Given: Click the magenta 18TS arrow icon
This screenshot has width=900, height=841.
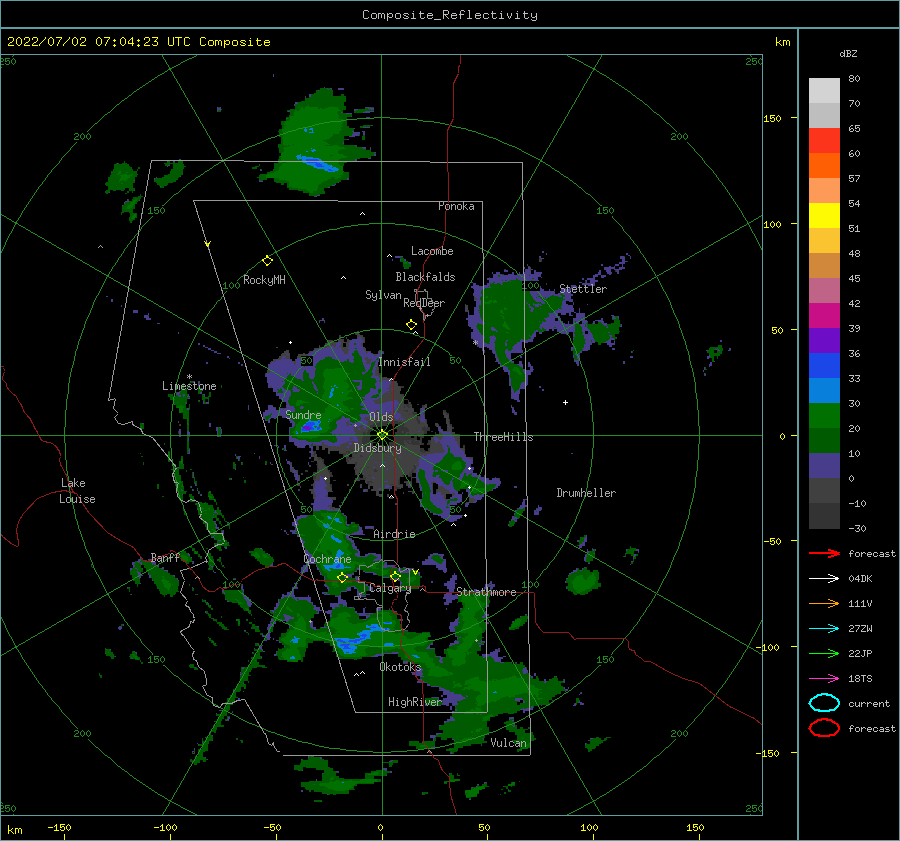Looking at the screenshot, I should [824, 679].
